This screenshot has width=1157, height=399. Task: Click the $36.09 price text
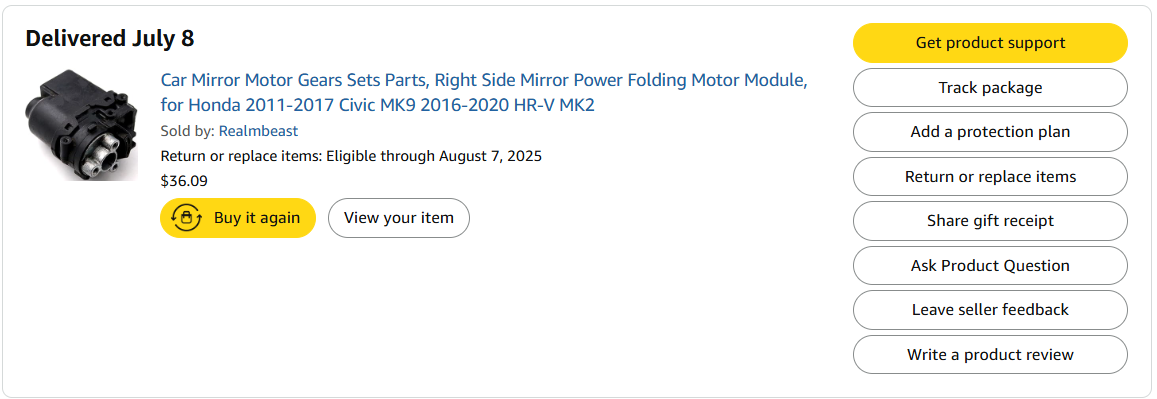[184, 181]
